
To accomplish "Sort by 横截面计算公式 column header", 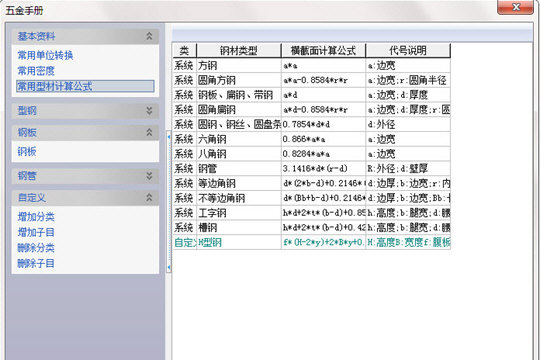I will pyautogui.click(x=323, y=51).
